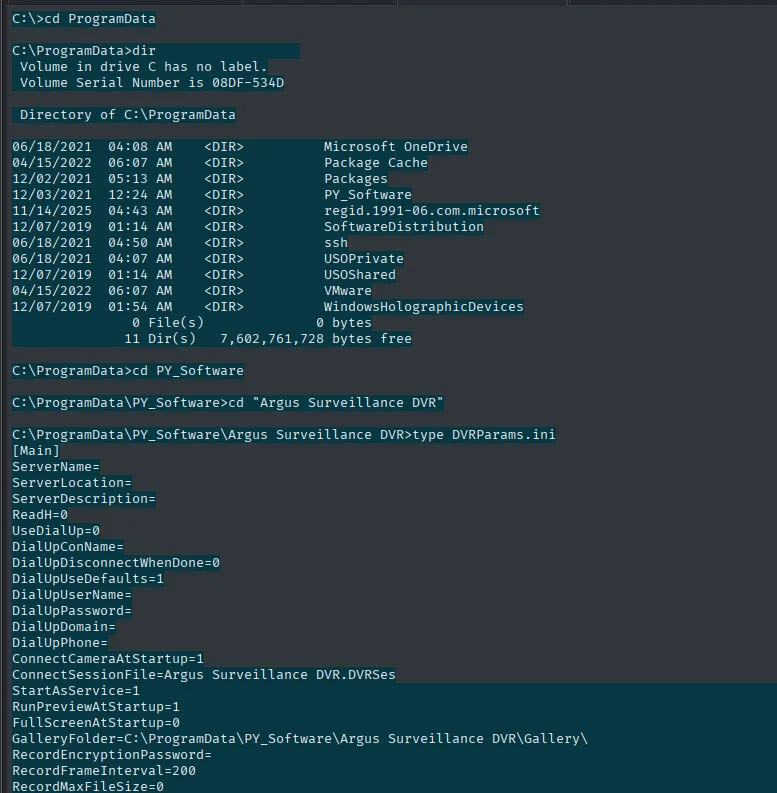
Task: Click the 'USOPrivate' directory entry
Action: click(x=364, y=259)
